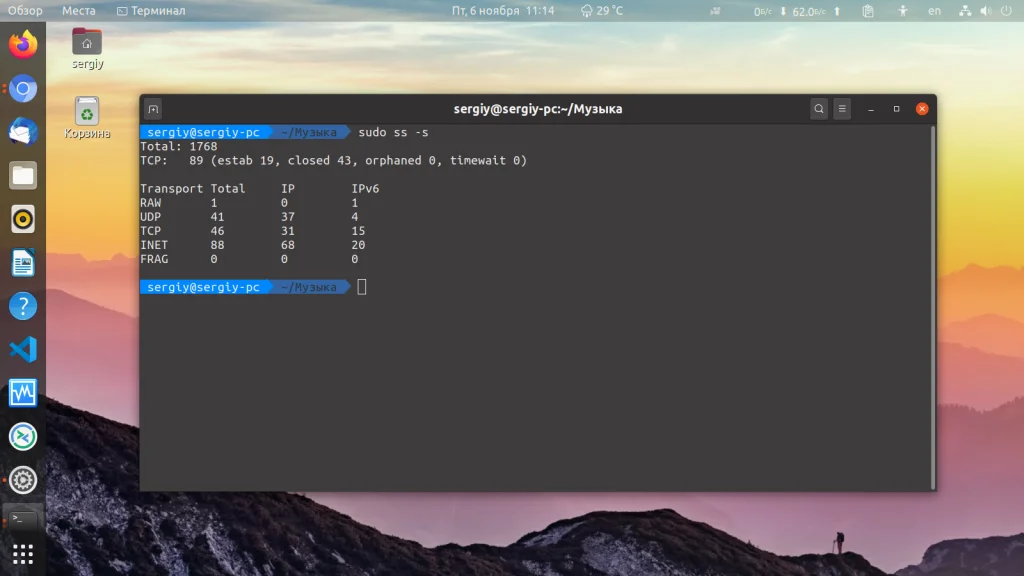Open the system monitor app in the dock
This screenshot has height=576, width=1024.
(23, 393)
